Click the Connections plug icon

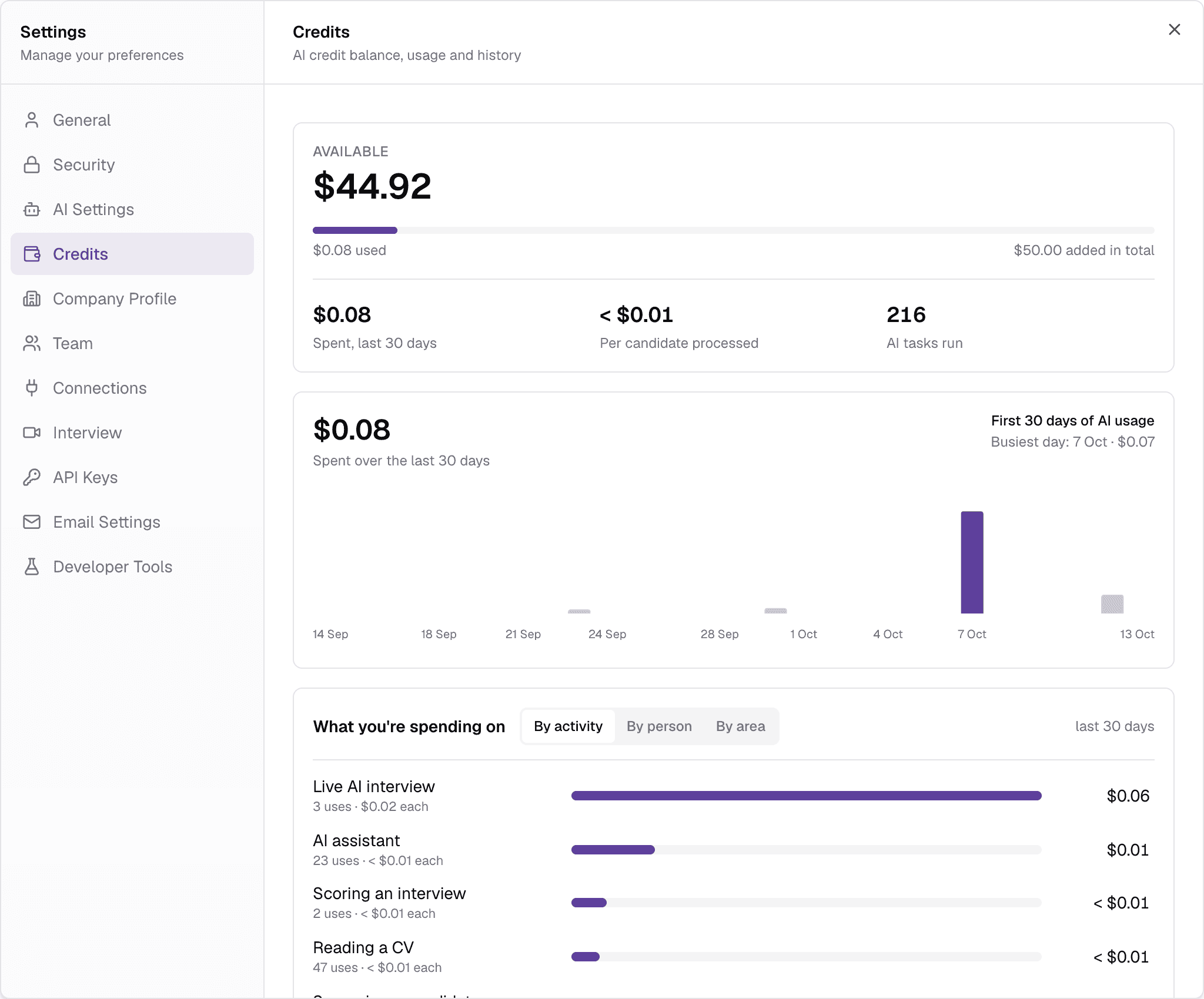[32, 388]
